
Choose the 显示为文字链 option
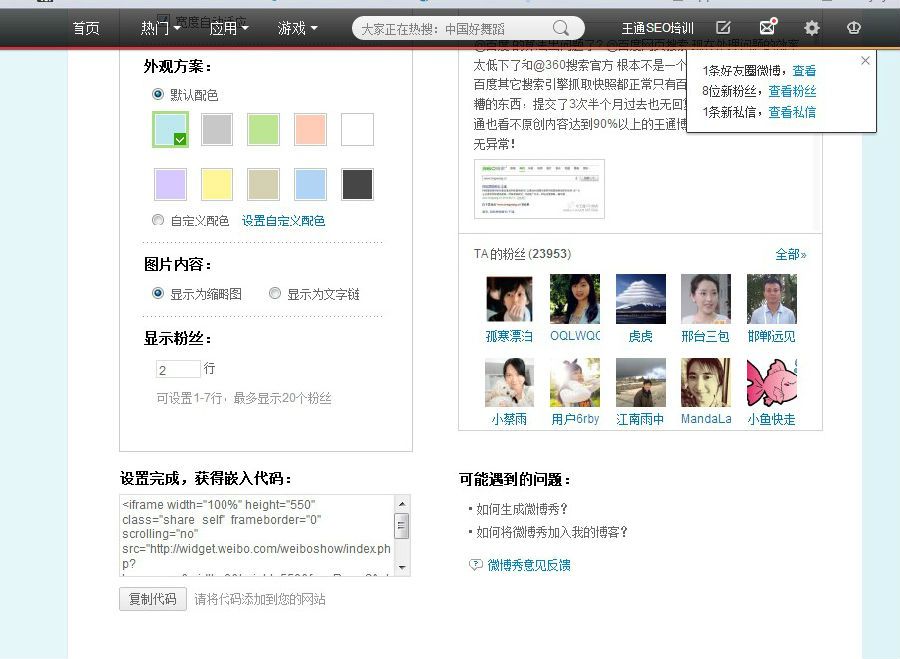275,294
